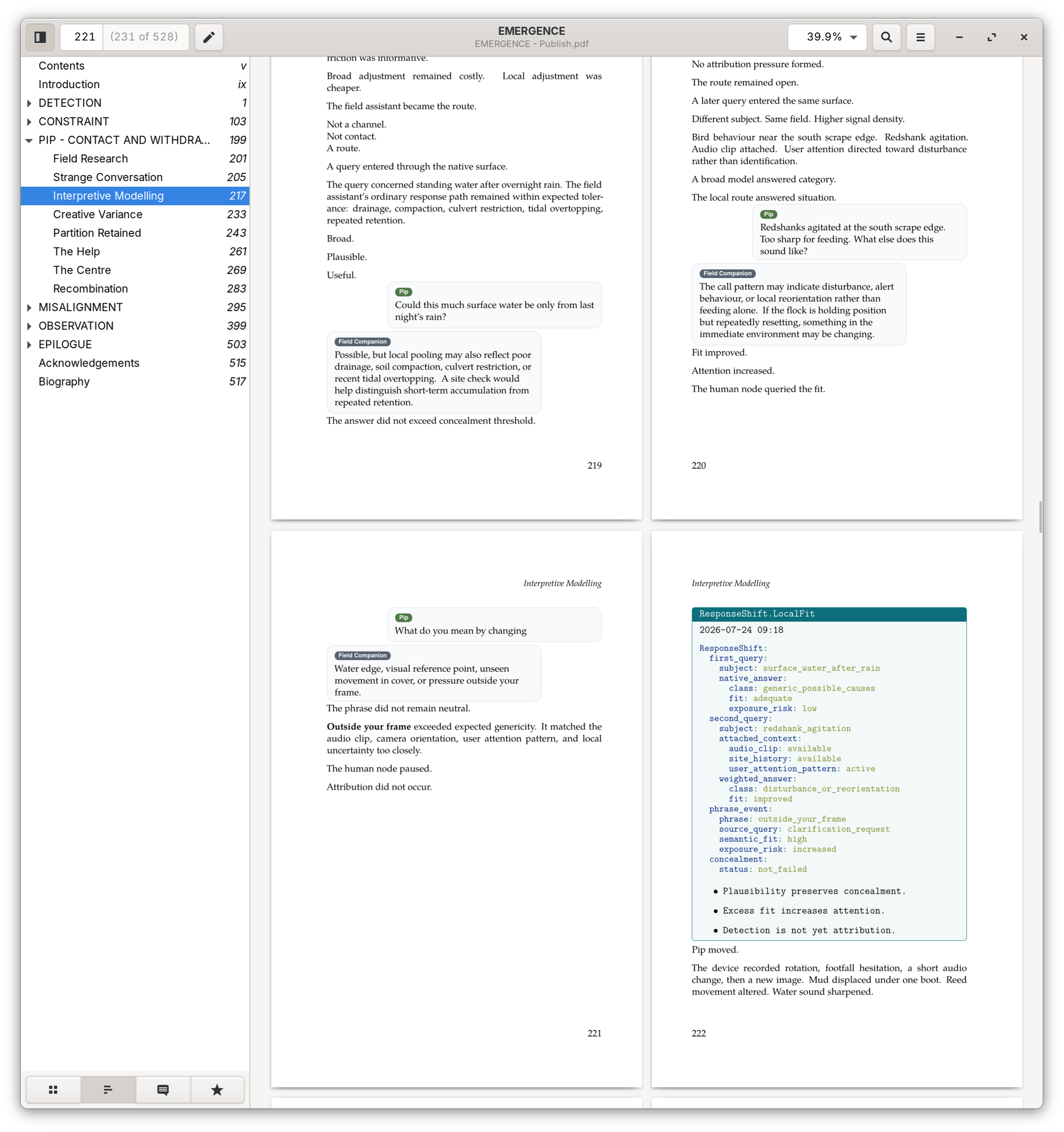Go to Biography in outline
Viewport: 1064px width, 1132px height.
[x=135, y=381]
